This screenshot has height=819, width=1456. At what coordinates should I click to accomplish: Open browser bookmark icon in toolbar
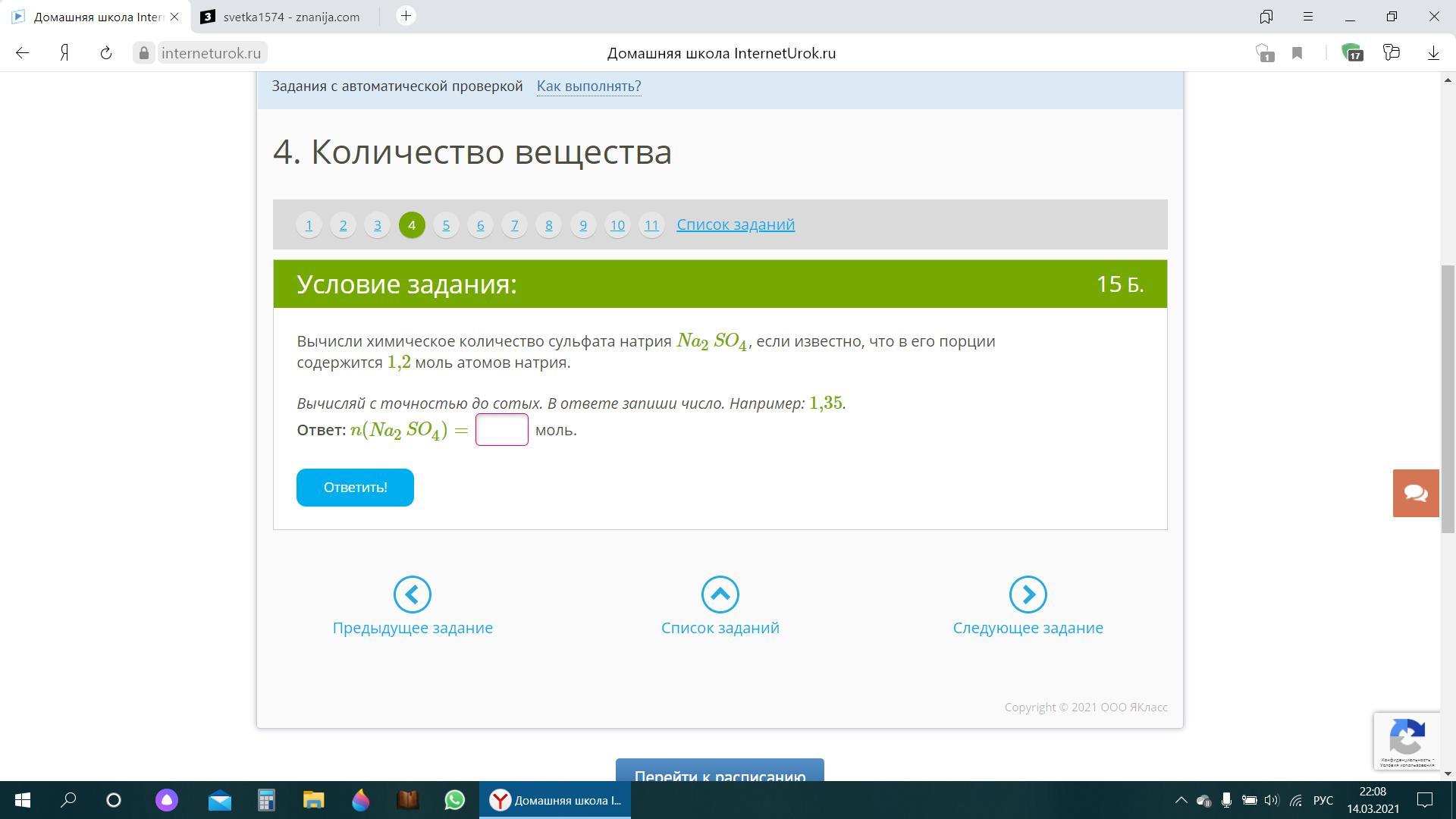tap(1297, 53)
